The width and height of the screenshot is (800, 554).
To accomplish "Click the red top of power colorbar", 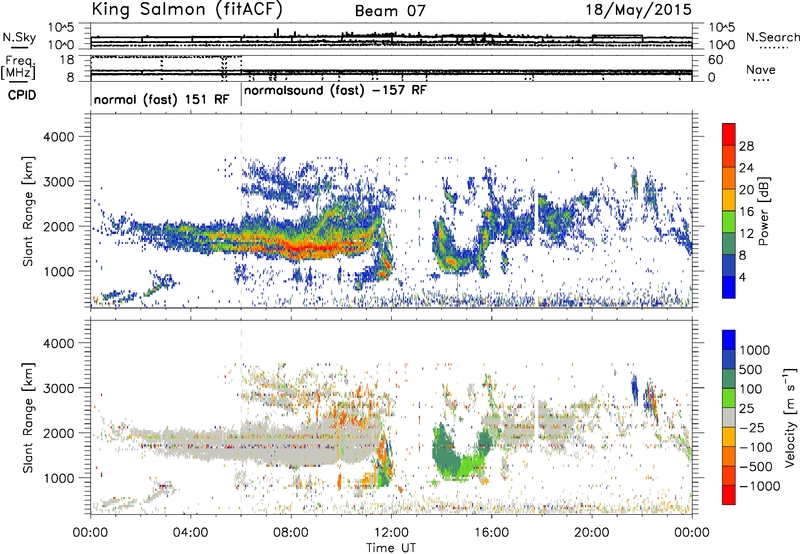I will (729, 134).
